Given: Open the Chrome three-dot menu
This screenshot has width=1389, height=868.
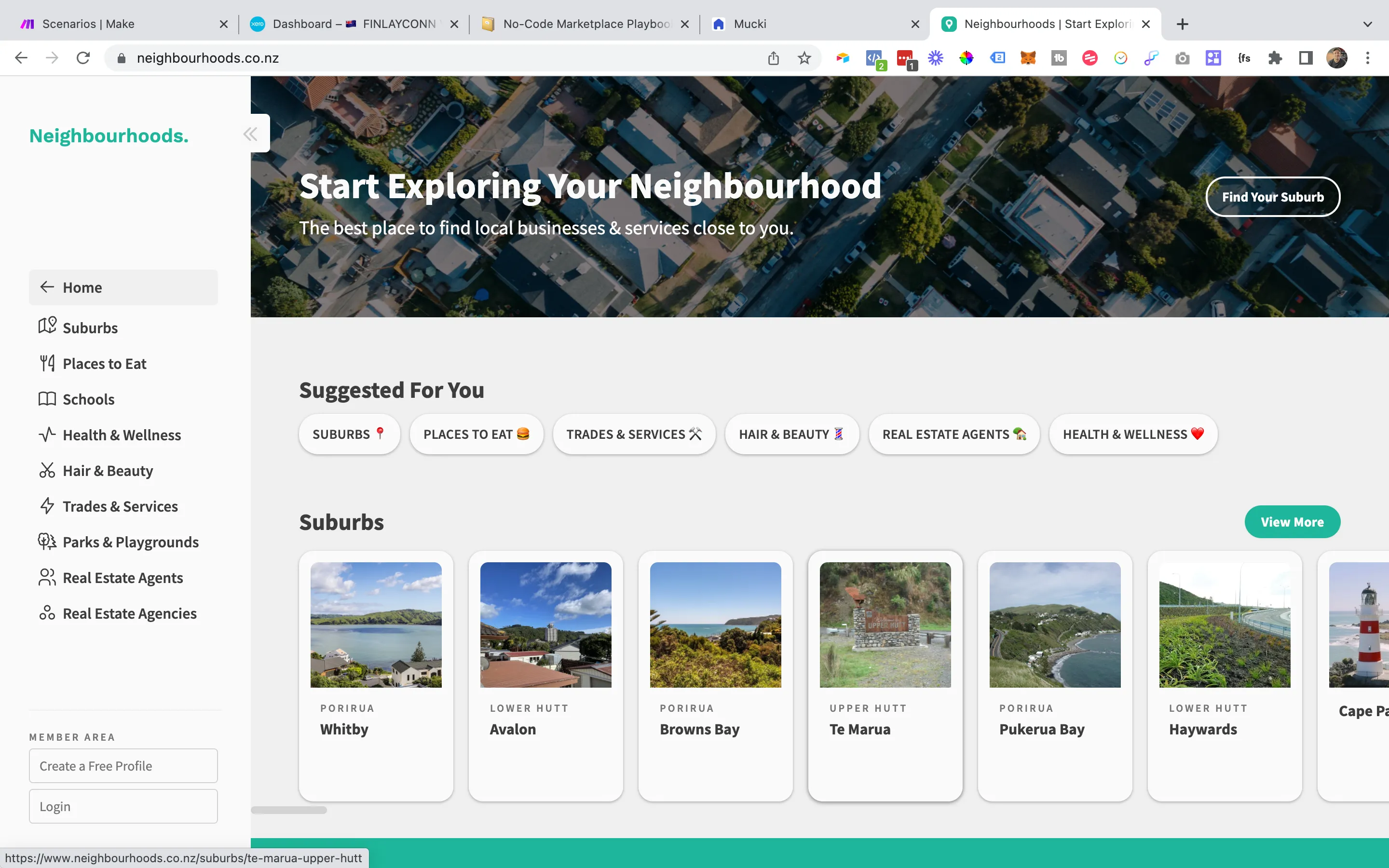Looking at the screenshot, I should point(1368,58).
